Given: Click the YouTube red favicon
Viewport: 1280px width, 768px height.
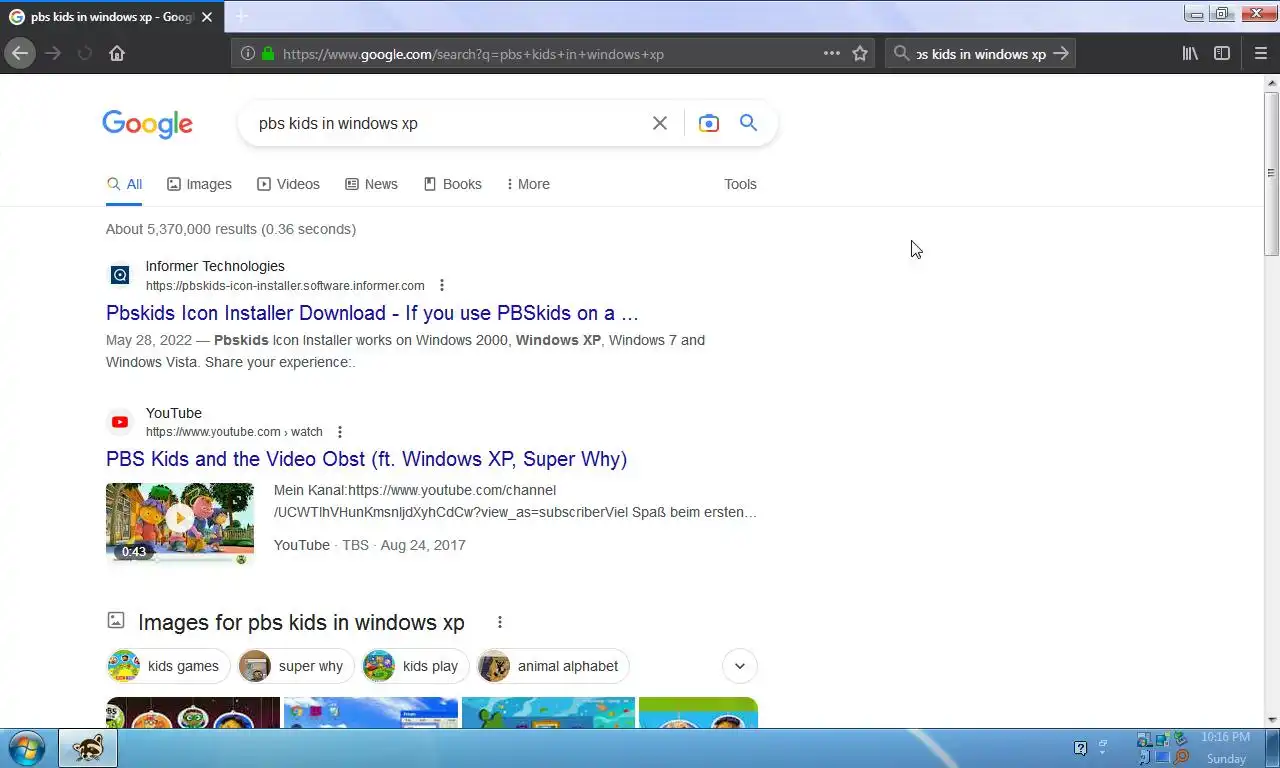Looking at the screenshot, I should [120, 422].
